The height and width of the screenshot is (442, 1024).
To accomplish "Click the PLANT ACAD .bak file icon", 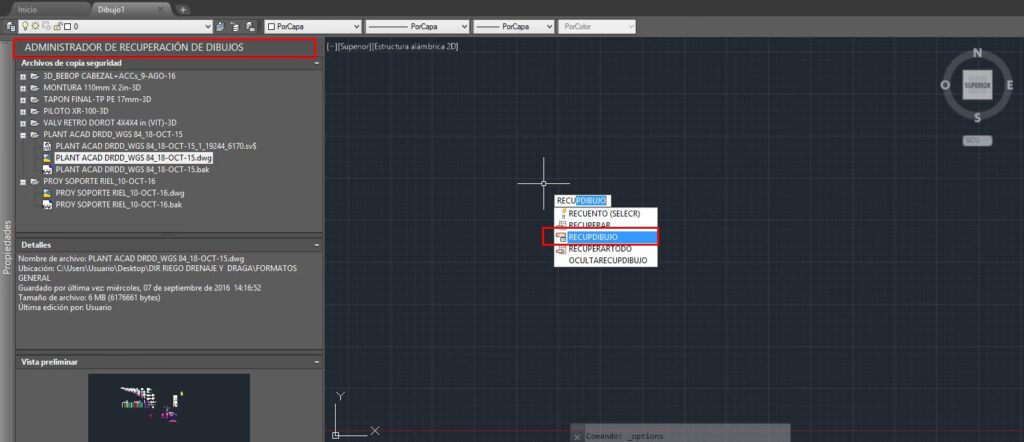I will click(46, 170).
